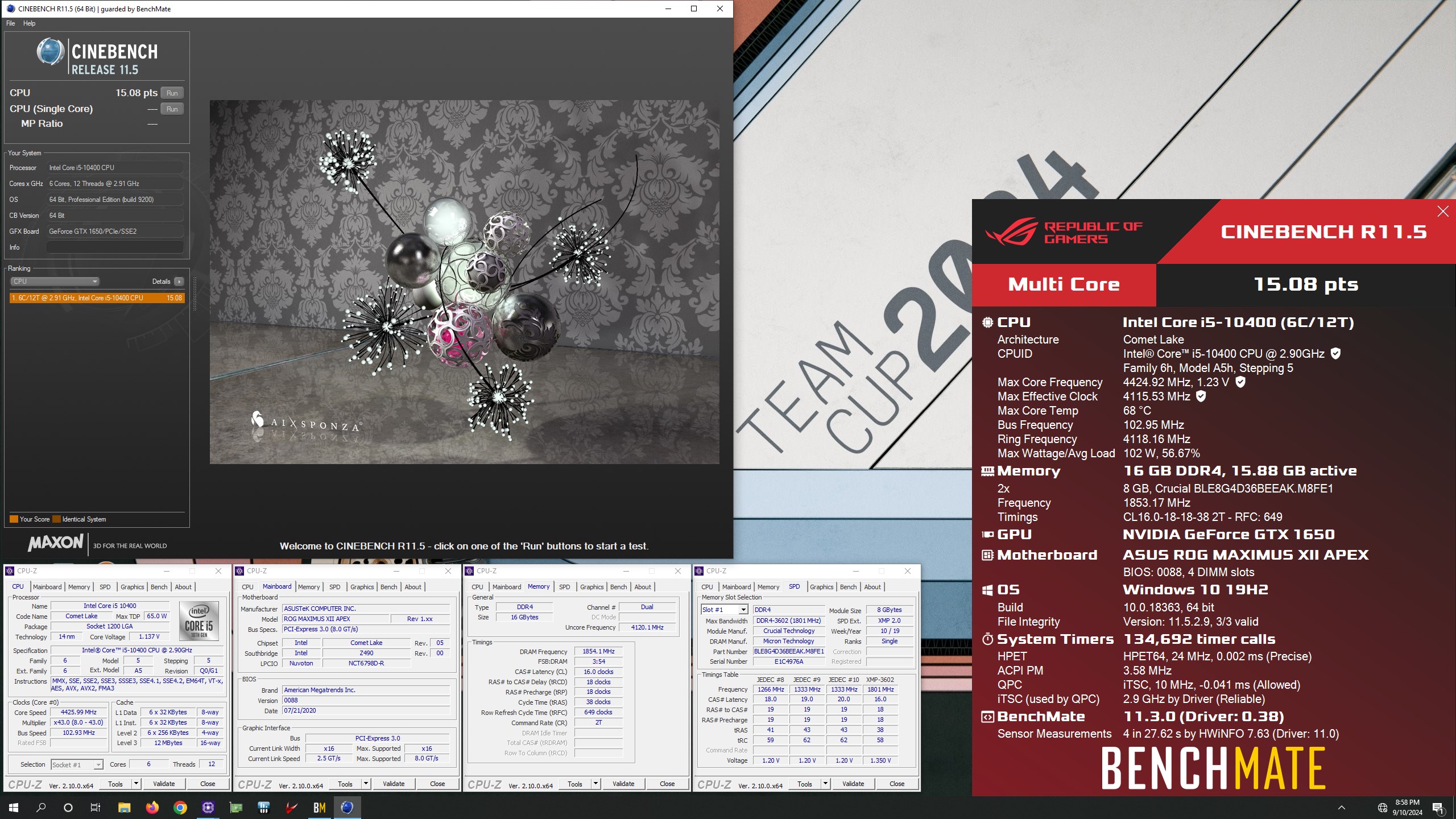Switch to CPU-Z purple chip taskbar icon
This screenshot has height=819, width=1456.
pyautogui.click(x=208, y=807)
